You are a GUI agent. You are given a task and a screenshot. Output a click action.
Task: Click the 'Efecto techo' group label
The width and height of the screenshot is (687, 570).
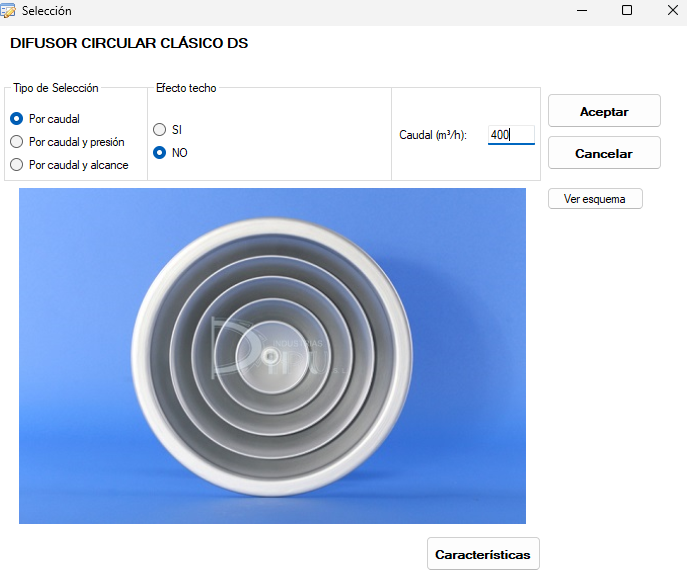[186, 88]
